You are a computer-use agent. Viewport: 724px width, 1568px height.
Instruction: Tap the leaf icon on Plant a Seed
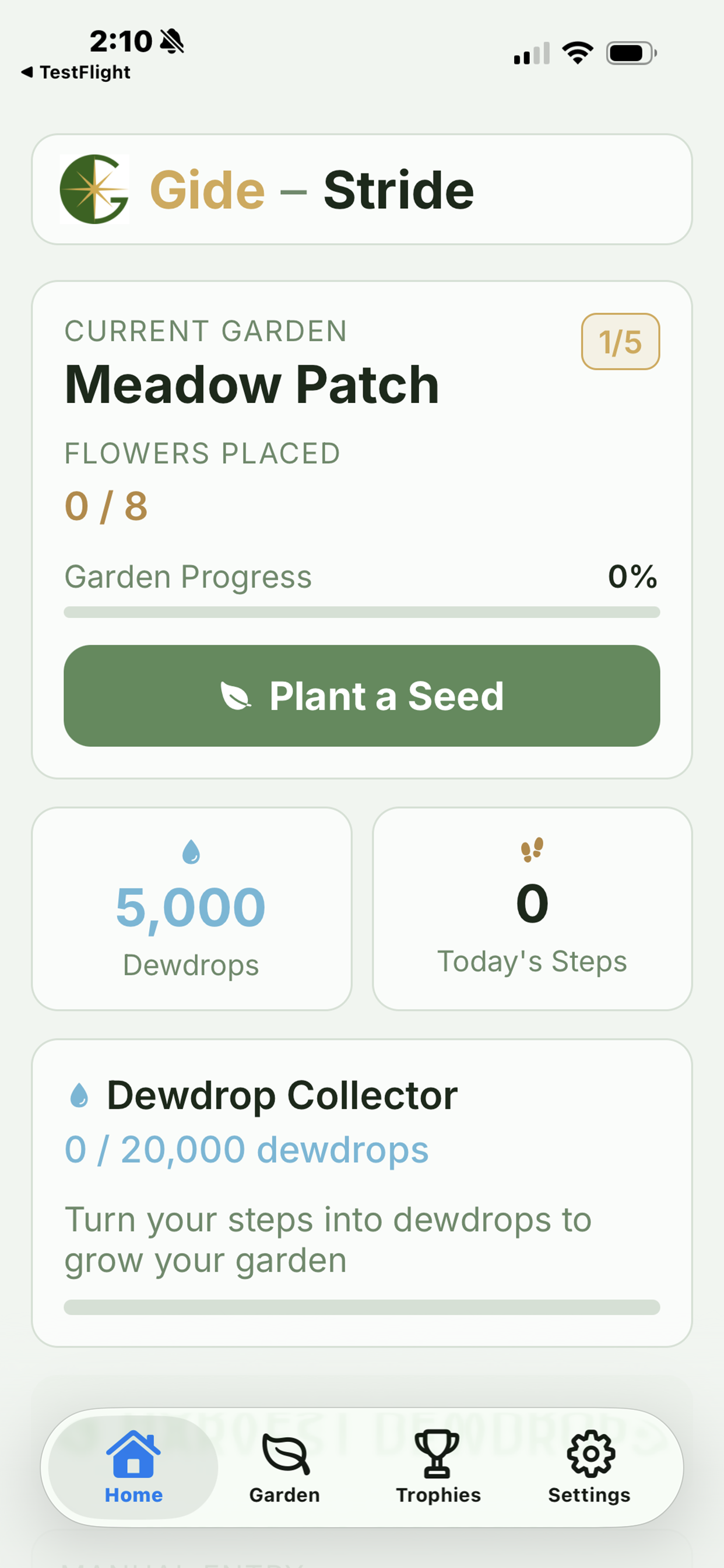[x=236, y=696]
